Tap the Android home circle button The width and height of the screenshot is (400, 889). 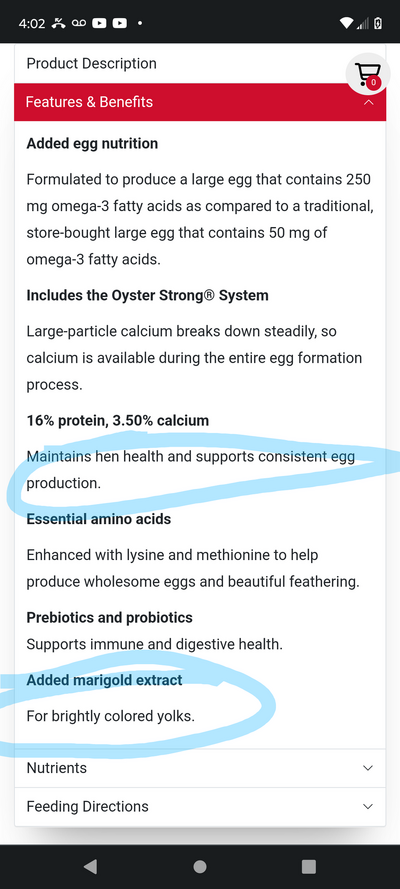point(199,866)
